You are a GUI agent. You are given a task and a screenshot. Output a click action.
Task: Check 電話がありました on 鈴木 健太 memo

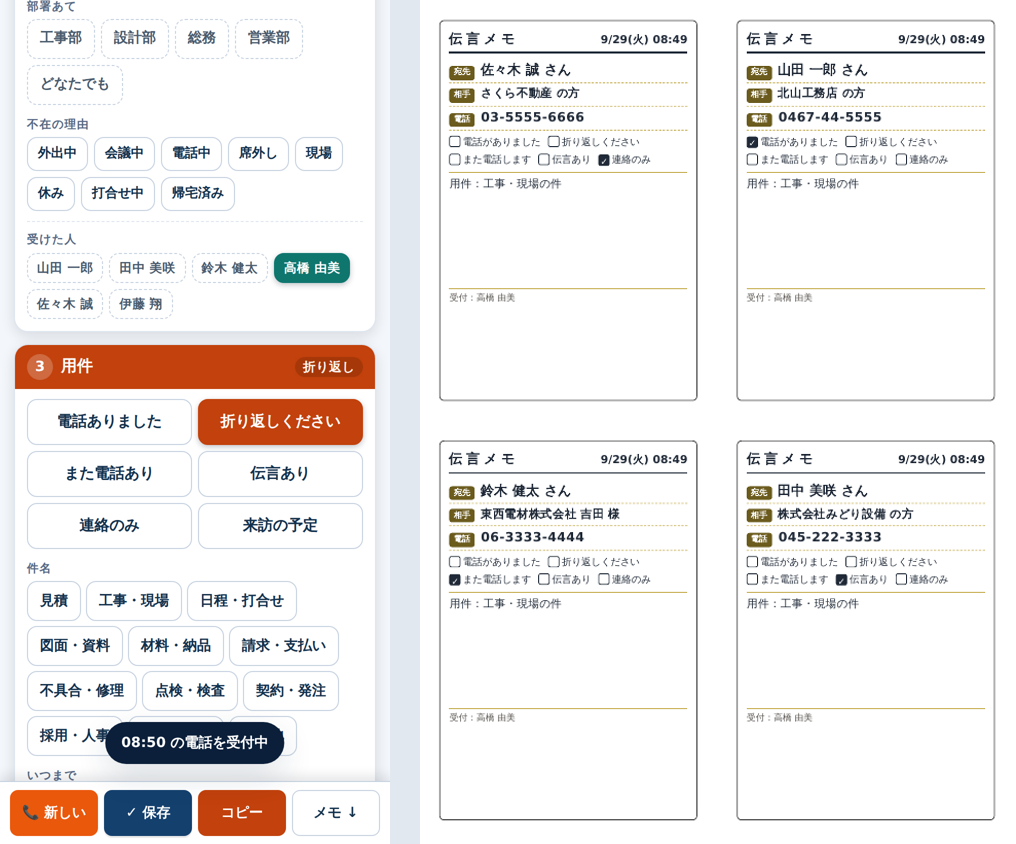[455, 562]
